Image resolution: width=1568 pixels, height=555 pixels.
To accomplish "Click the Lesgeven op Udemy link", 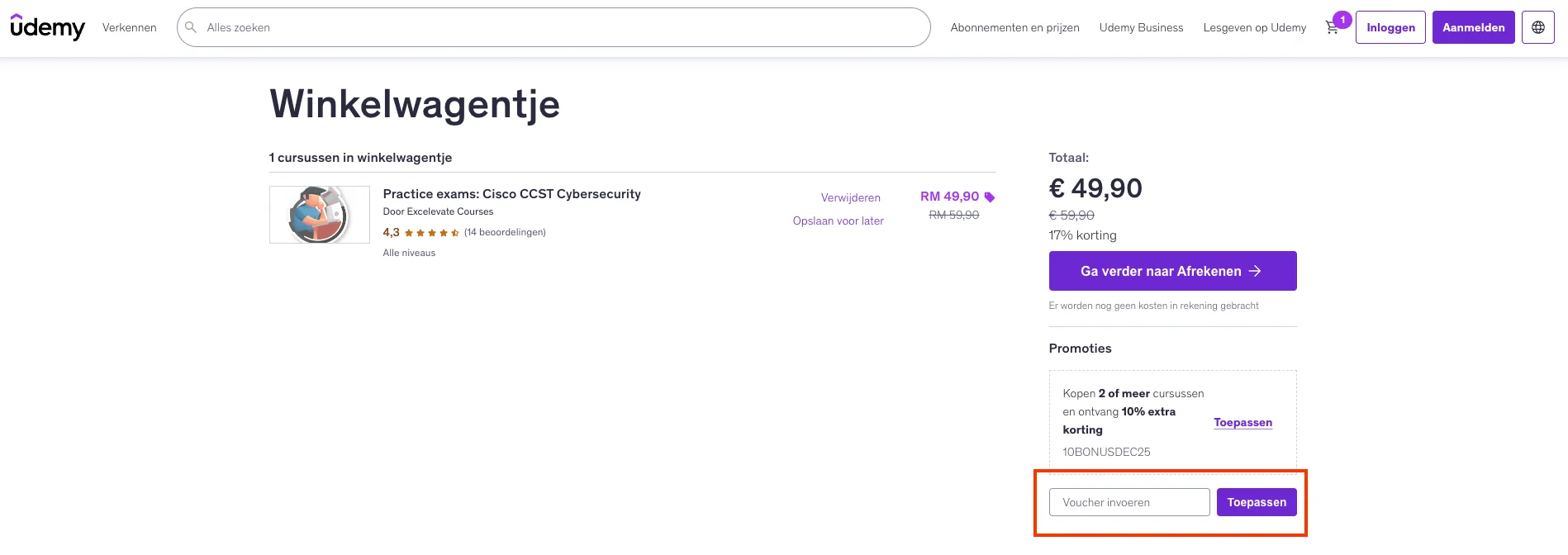I will click(x=1254, y=27).
